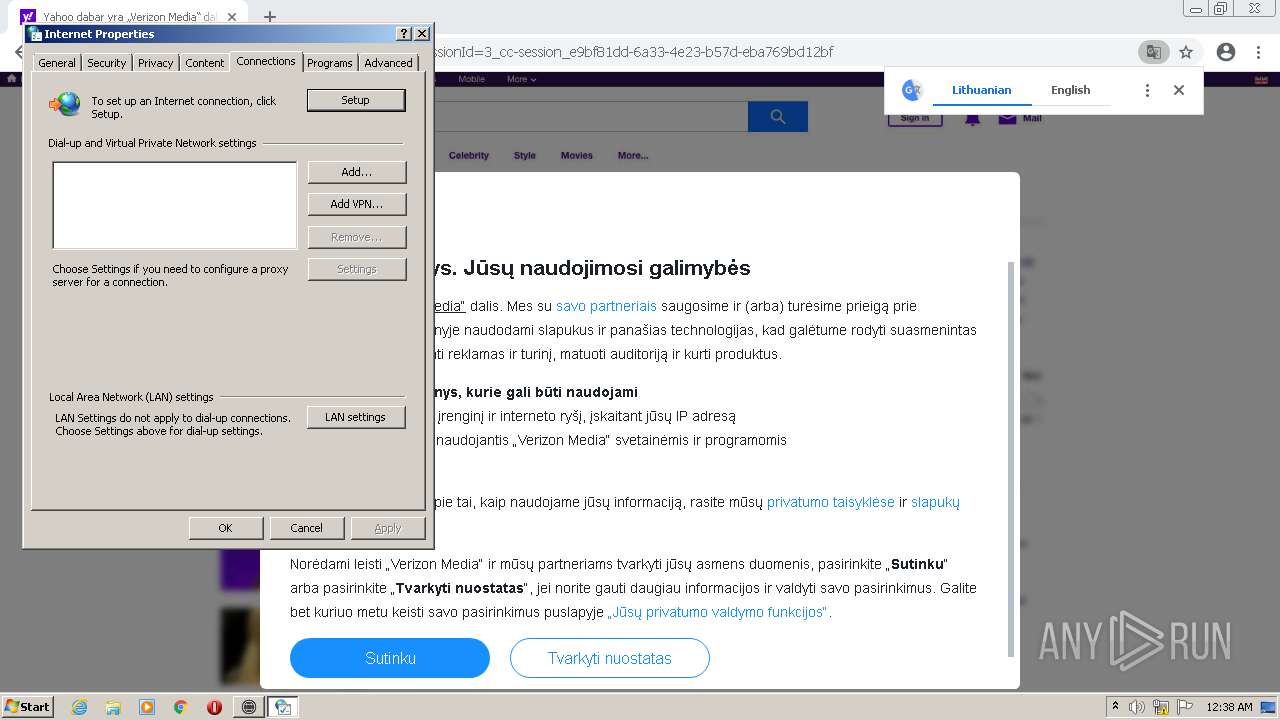Open the Movies section on Yahoo
The width and height of the screenshot is (1280, 720).
tap(577, 155)
